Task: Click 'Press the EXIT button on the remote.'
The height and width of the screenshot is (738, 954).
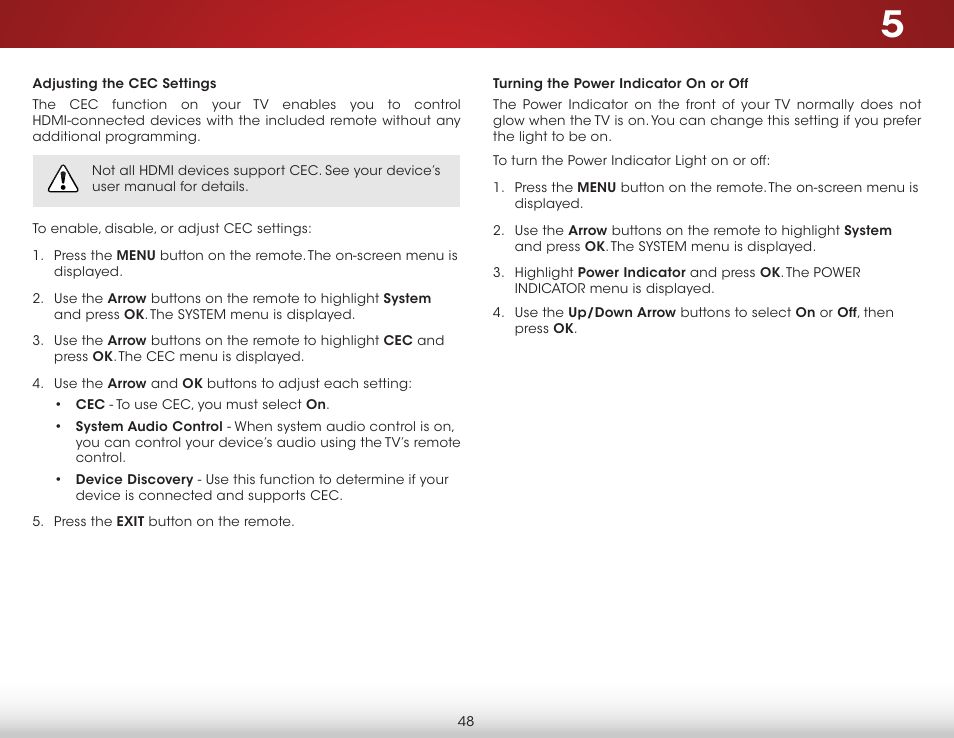Action: 174,521
